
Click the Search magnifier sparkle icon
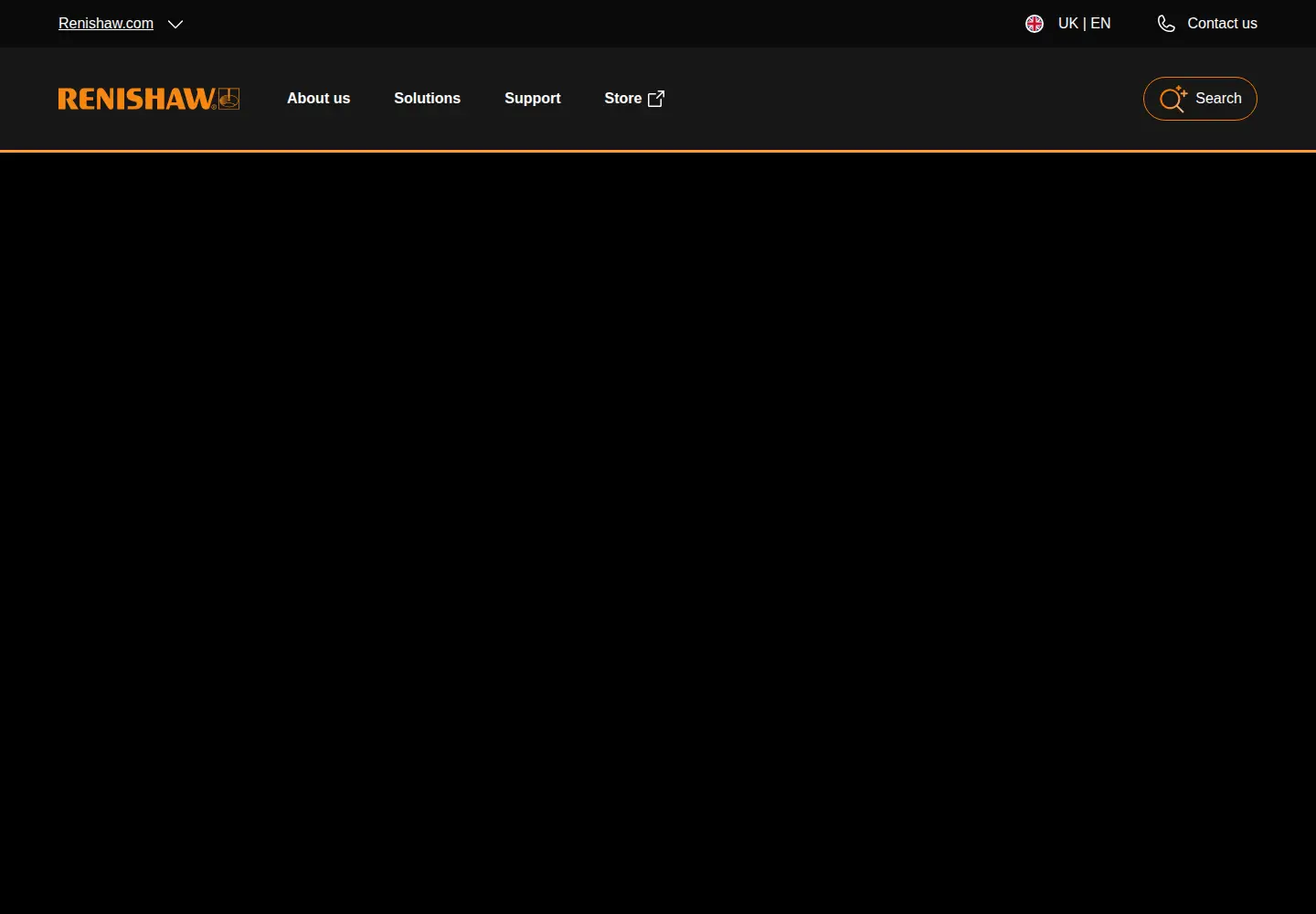point(1173,99)
